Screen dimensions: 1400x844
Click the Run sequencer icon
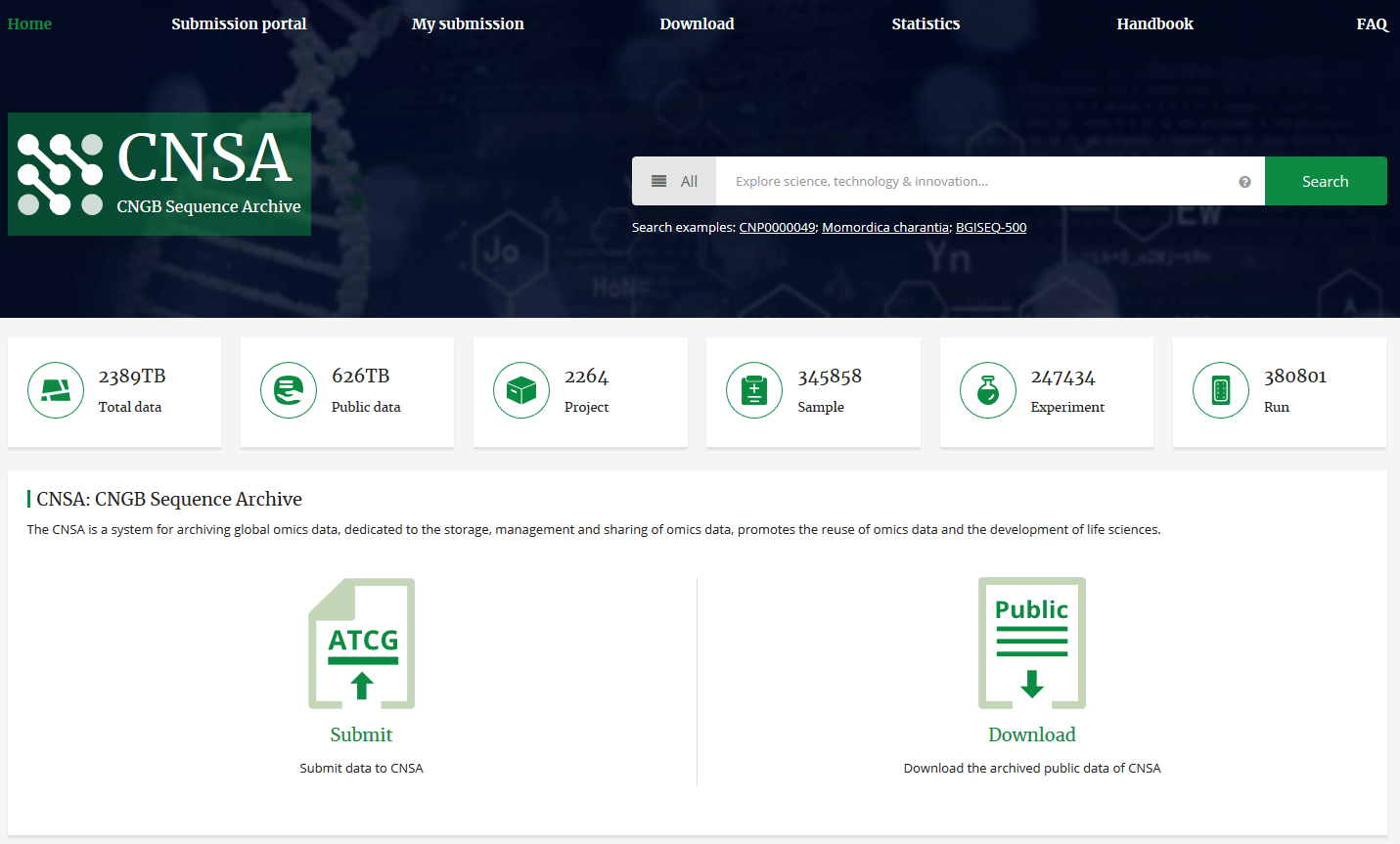(x=1221, y=390)
